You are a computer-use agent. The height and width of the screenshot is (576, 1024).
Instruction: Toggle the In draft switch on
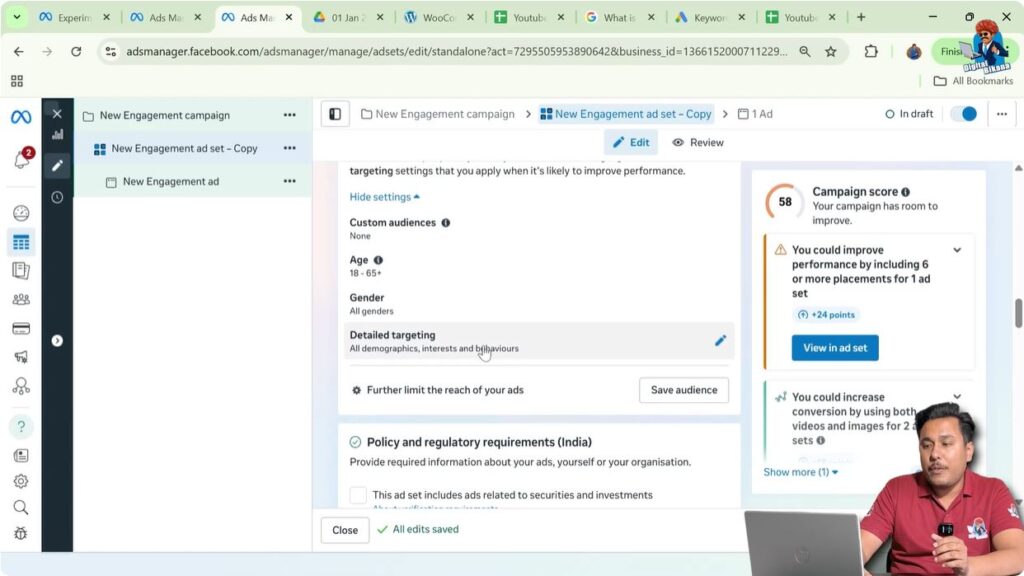(963, 114)
